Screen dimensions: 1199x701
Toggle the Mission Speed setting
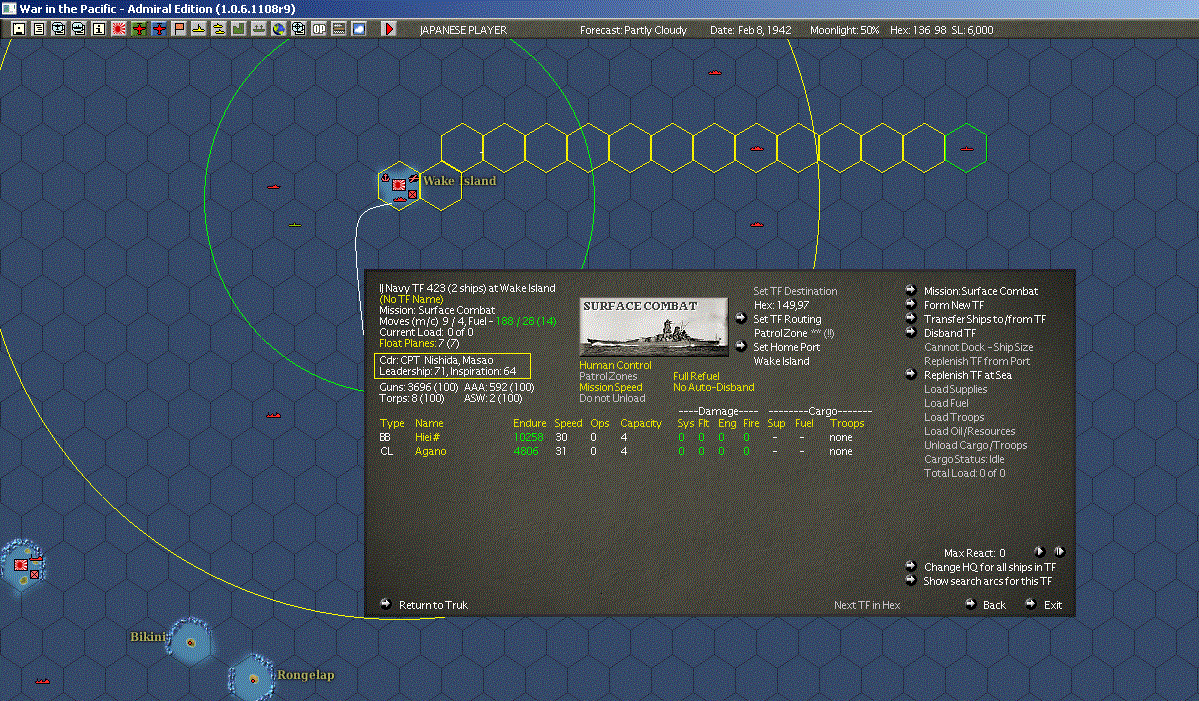tap(610, 388)
